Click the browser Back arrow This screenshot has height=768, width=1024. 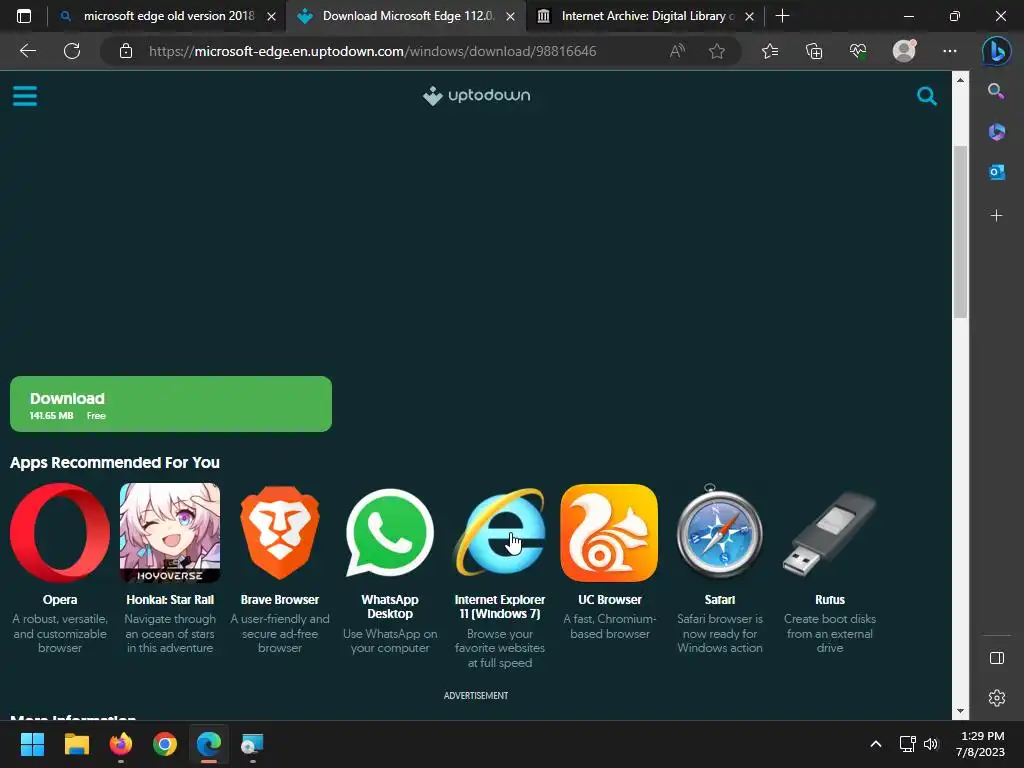point(27,51)
